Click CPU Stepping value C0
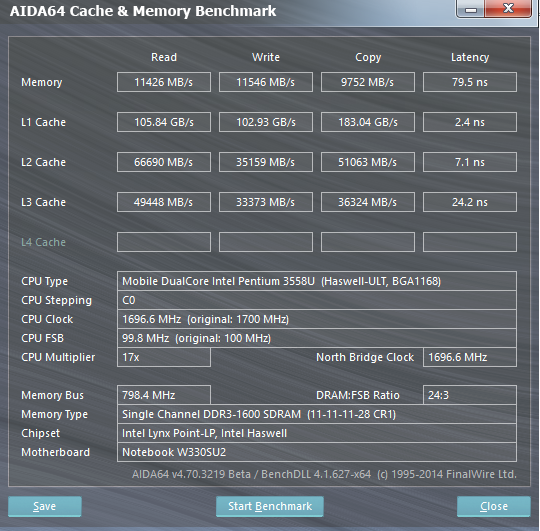Image resolution: width=540 pixels, height=531 pixels. [x=317, y=300]
